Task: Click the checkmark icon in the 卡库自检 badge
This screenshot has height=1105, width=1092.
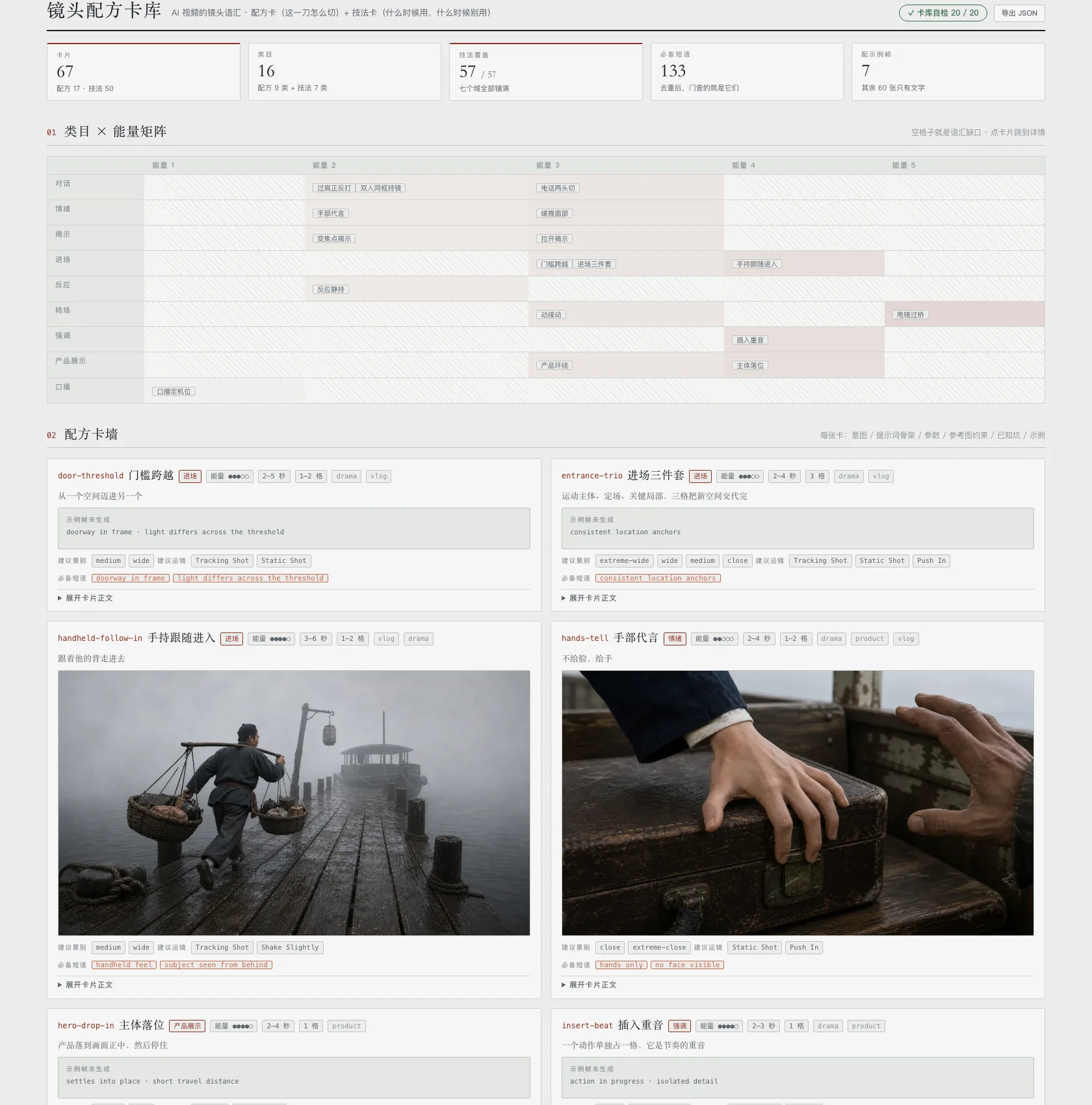Action: click(911, 13)
